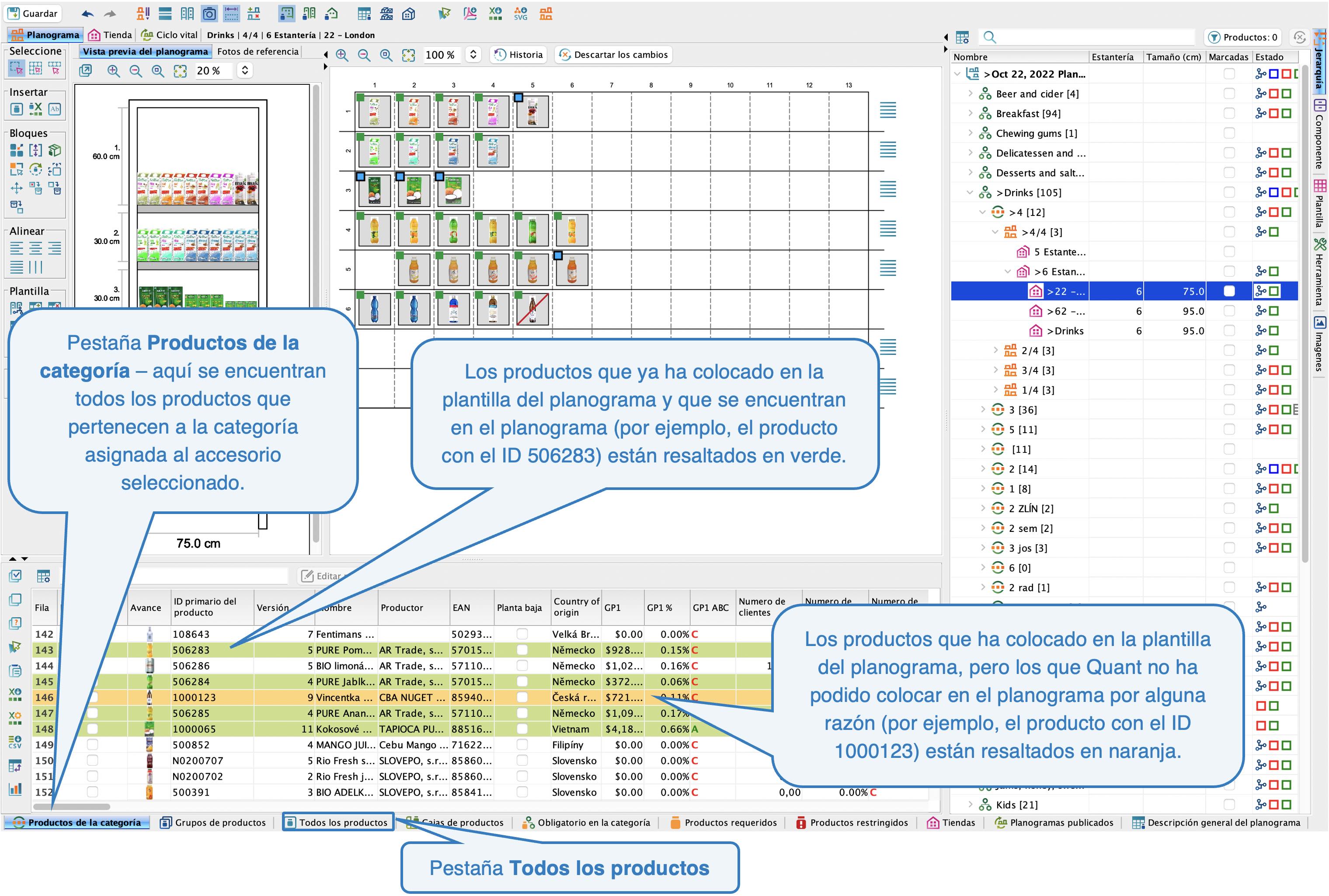Screen dimensions: 1329x896
Task: Open the 20 % preview zoom stepper
Action: (x=245, y=70)
